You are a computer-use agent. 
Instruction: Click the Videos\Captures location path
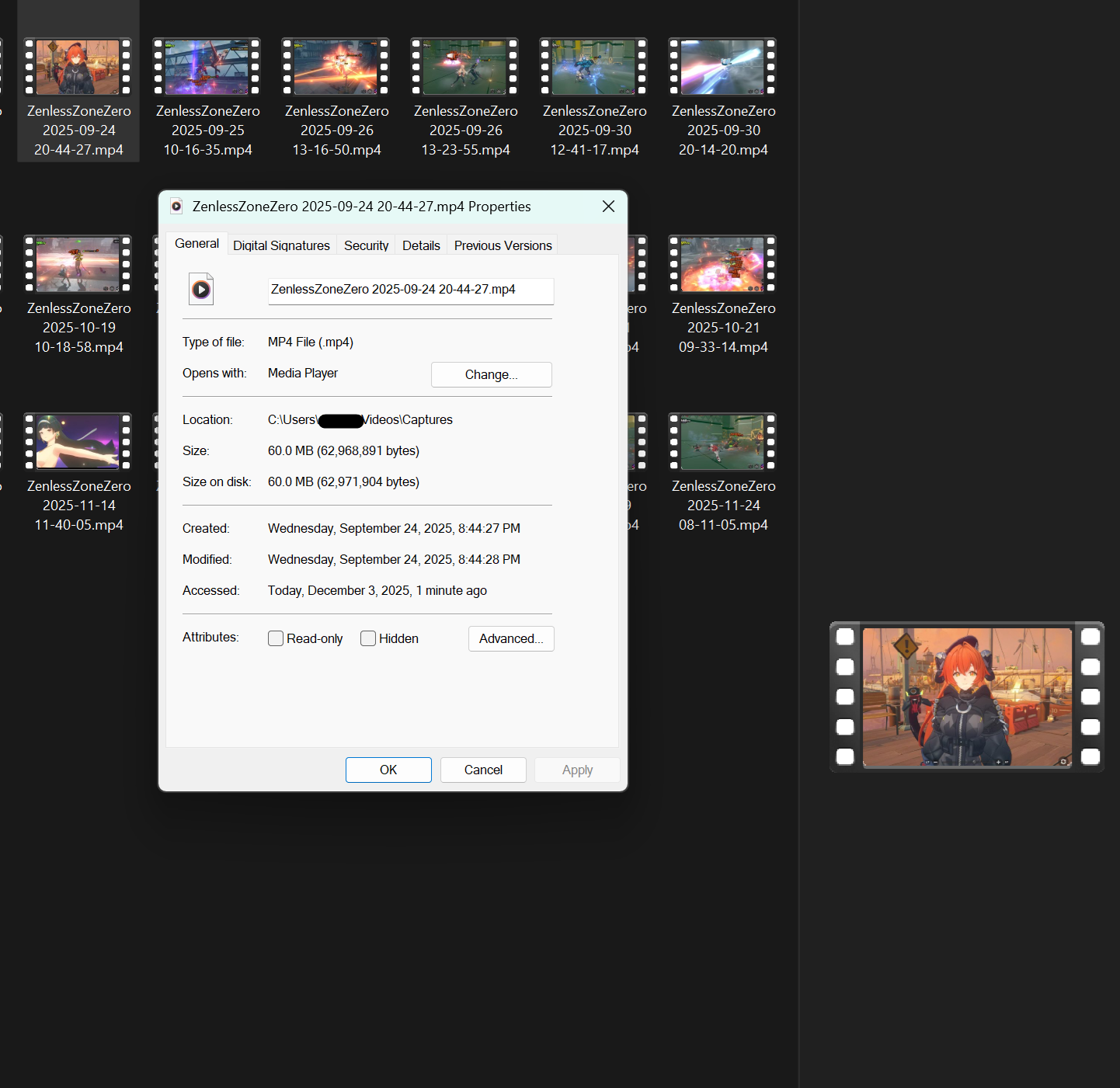pyautogui.click(x=360, y=420)
